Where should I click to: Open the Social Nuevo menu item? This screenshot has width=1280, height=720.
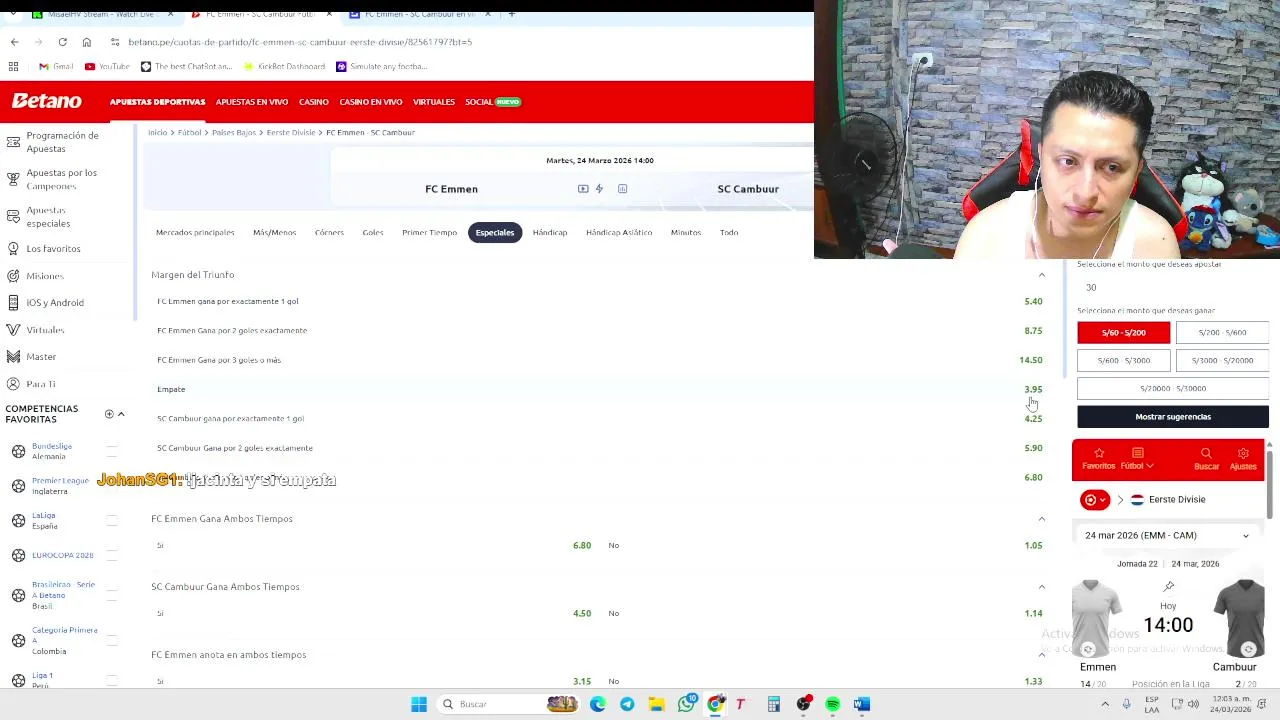pyautogui.click(x=493, y=102)
